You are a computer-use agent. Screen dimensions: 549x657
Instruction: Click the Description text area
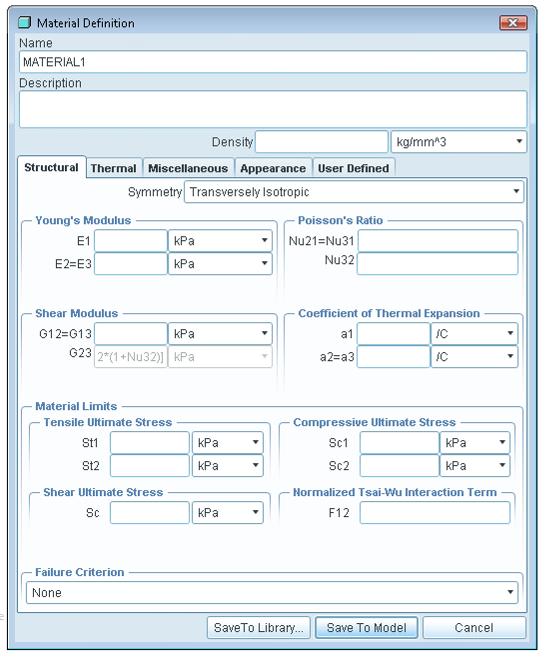pyautogui.click(x=273, y=109)
